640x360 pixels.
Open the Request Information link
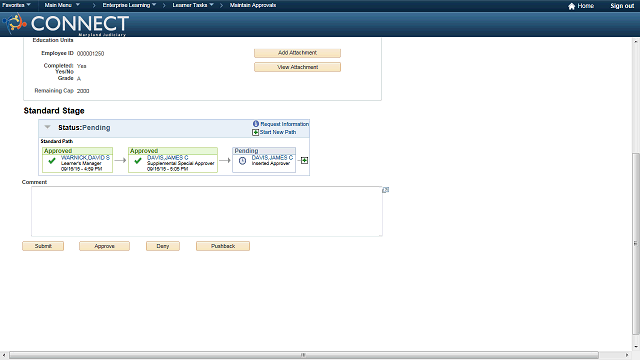[x=284, y=124]
